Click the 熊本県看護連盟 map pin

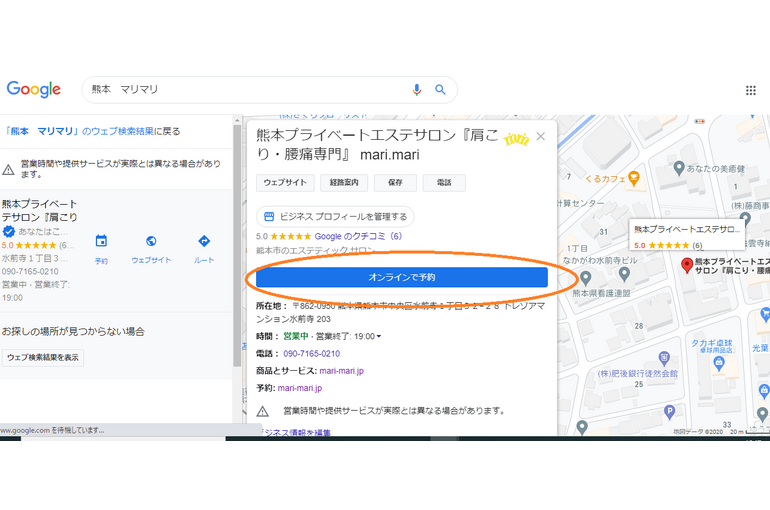(585, 278)
